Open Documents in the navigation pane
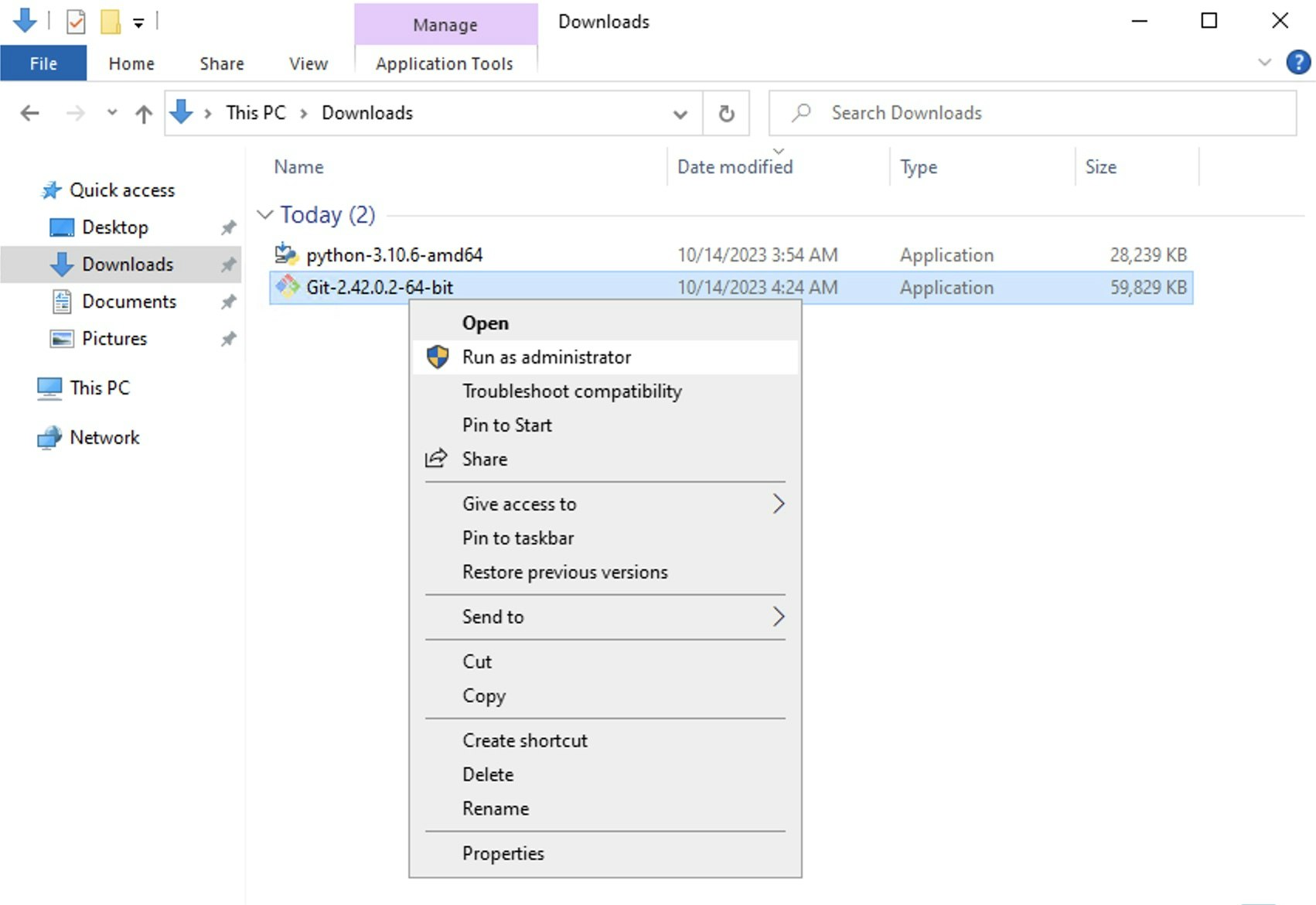This screenshot has height=905, width=1316. pos(129,302)
